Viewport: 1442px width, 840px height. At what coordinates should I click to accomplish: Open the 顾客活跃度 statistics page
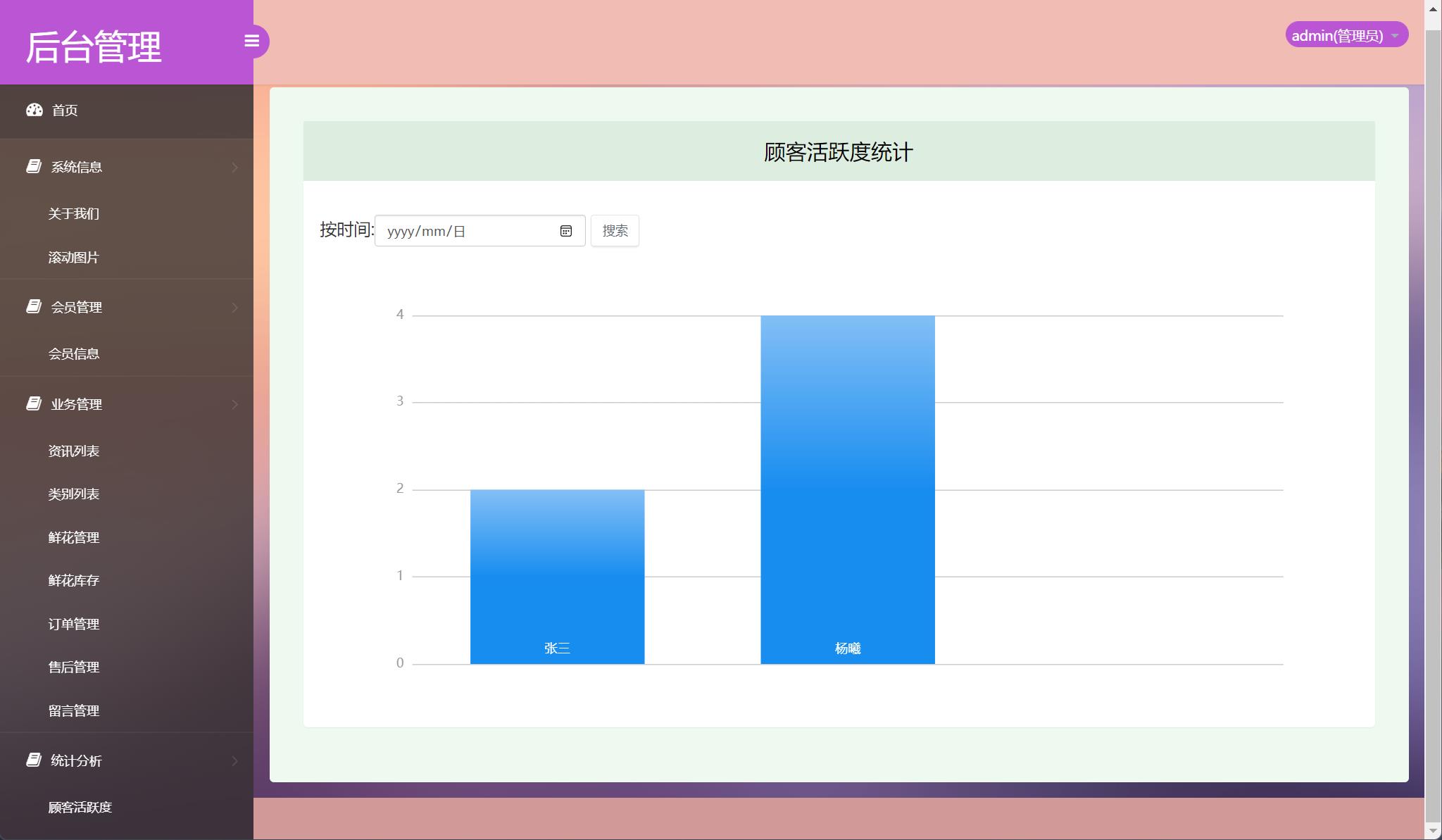(x=79, y=808)
